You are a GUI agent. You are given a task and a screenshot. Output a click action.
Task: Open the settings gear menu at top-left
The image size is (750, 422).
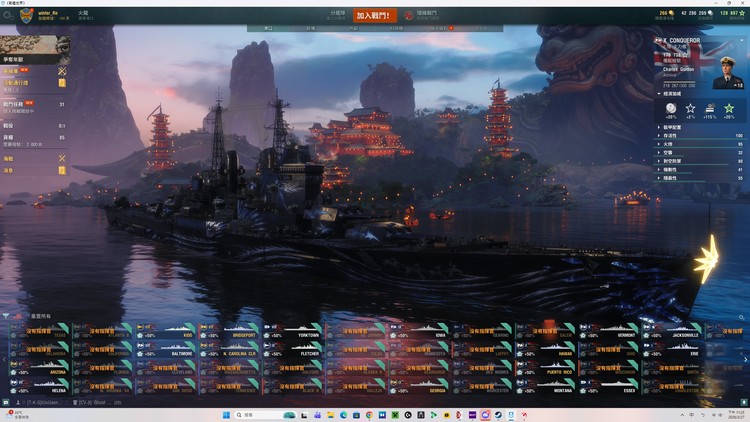8,15
